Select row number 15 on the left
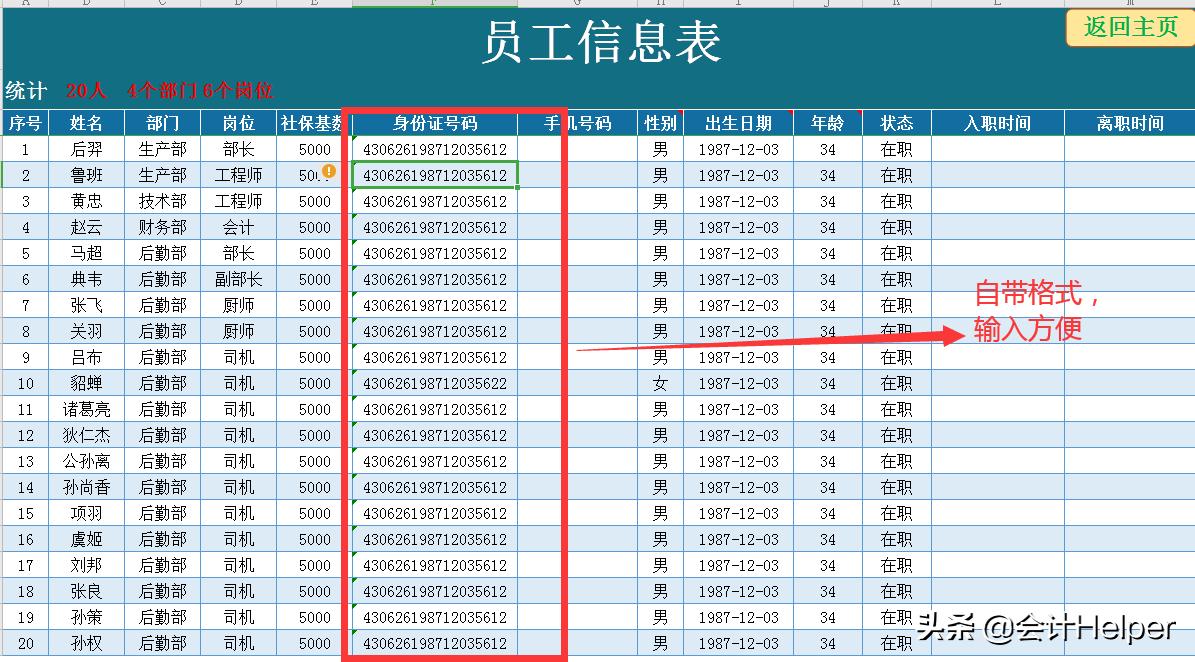Viewport: 1195px width, 662px height. [x=25, y=513]
